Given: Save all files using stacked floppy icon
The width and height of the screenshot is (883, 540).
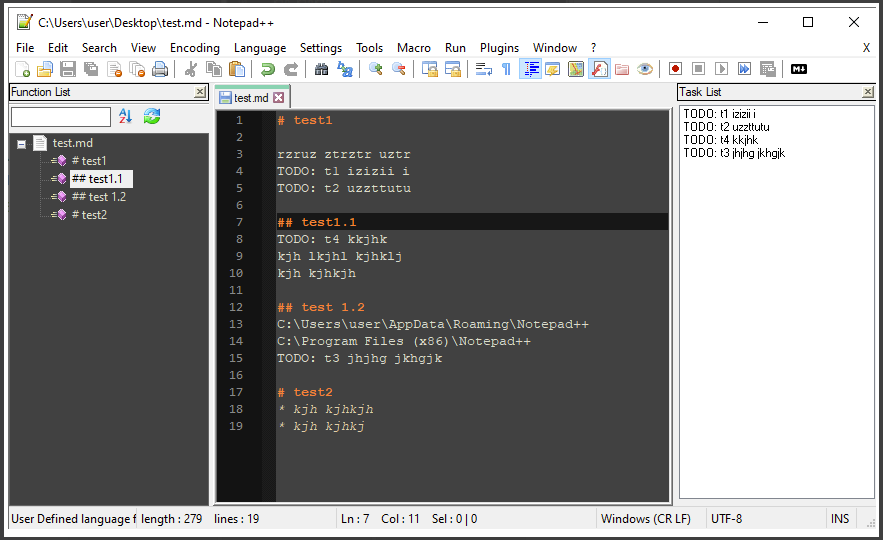Looking at the screenshot, I should pos(91,69).
